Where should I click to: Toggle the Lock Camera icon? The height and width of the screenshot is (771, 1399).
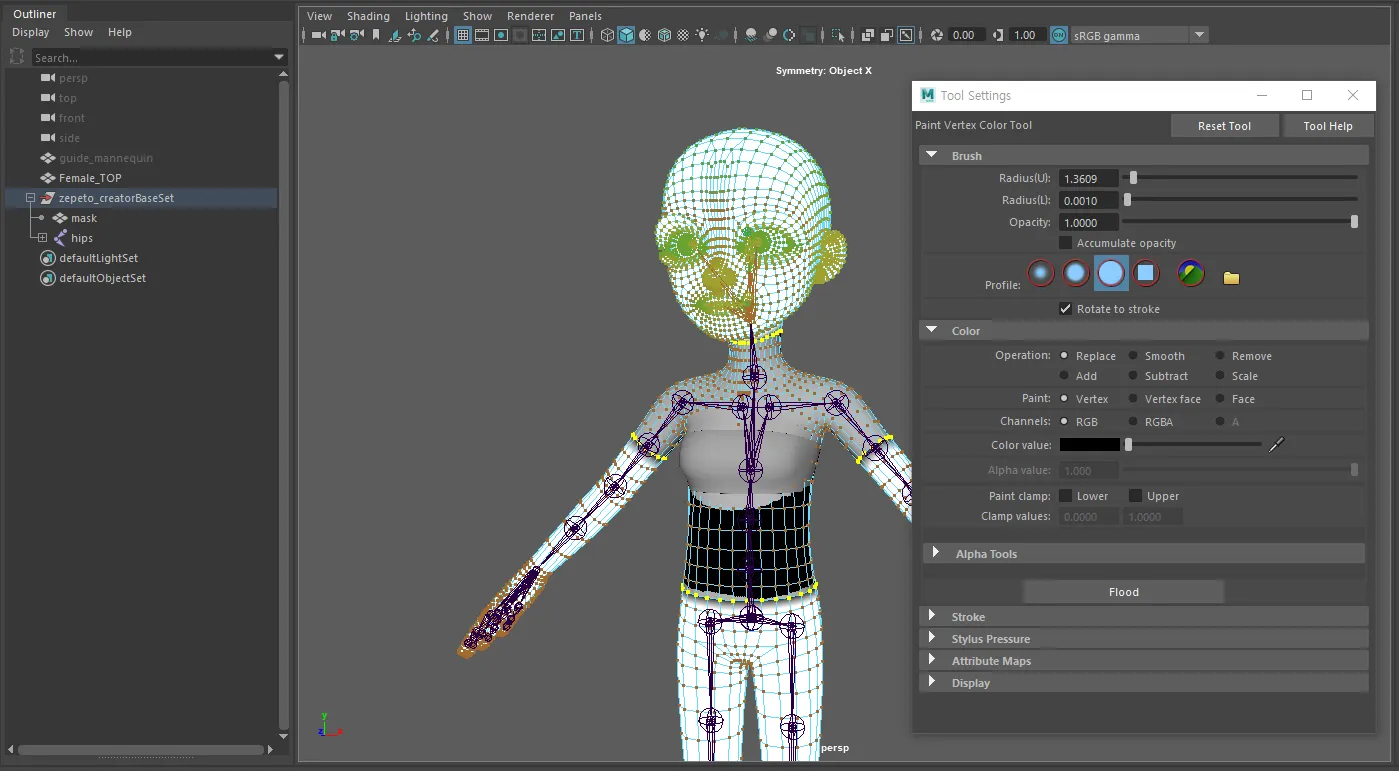point(338,35)
